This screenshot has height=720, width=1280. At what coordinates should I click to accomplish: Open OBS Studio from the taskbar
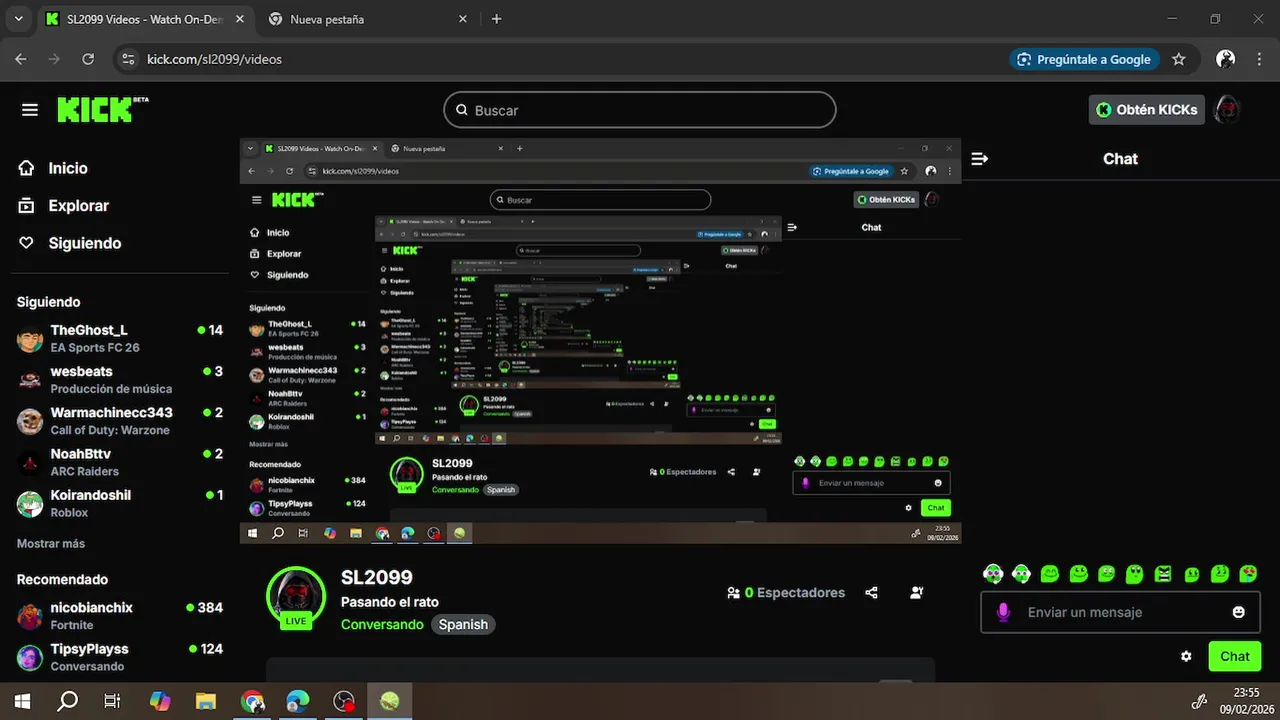344,701
